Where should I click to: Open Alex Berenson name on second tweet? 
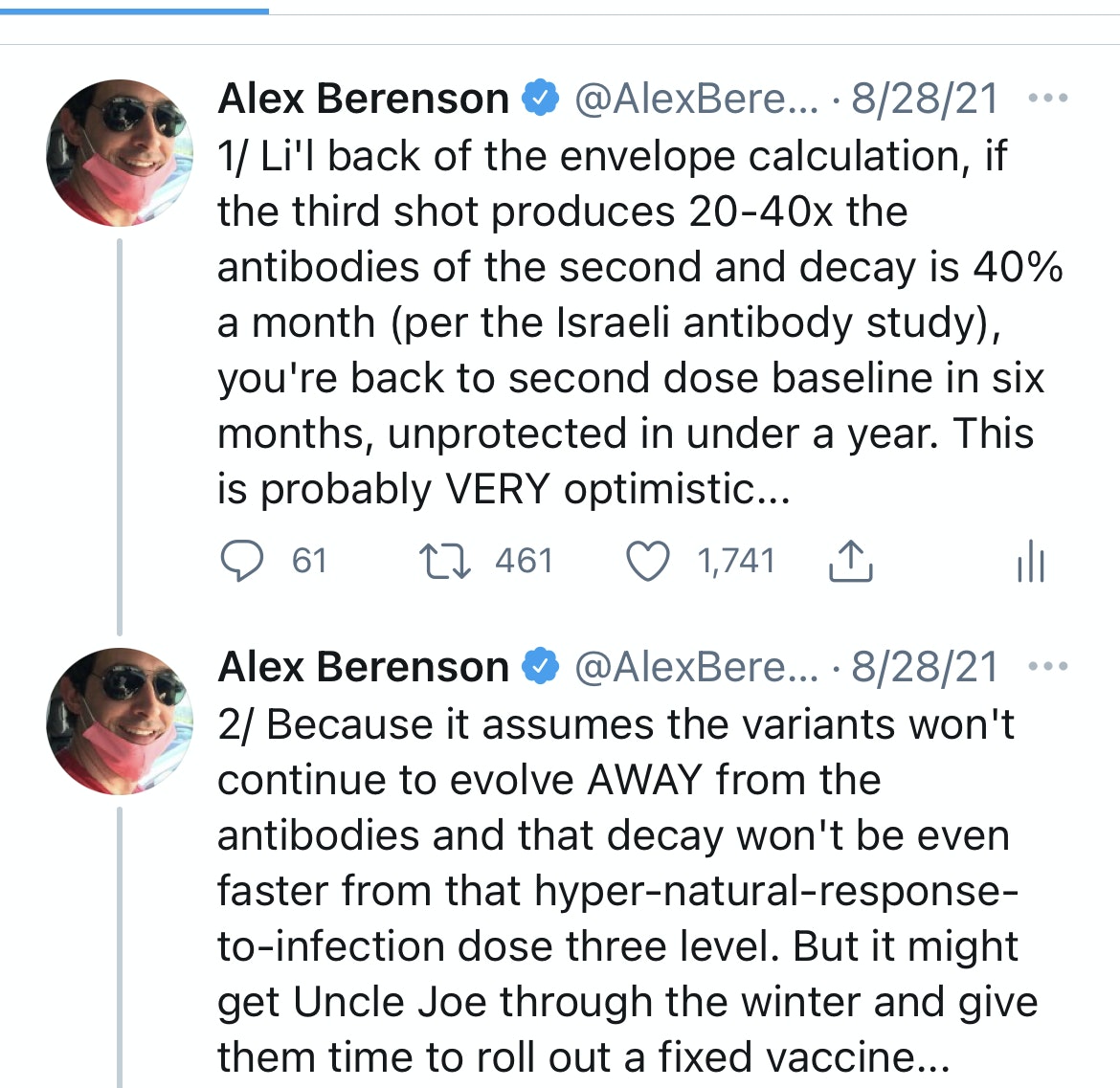point(364,667)
